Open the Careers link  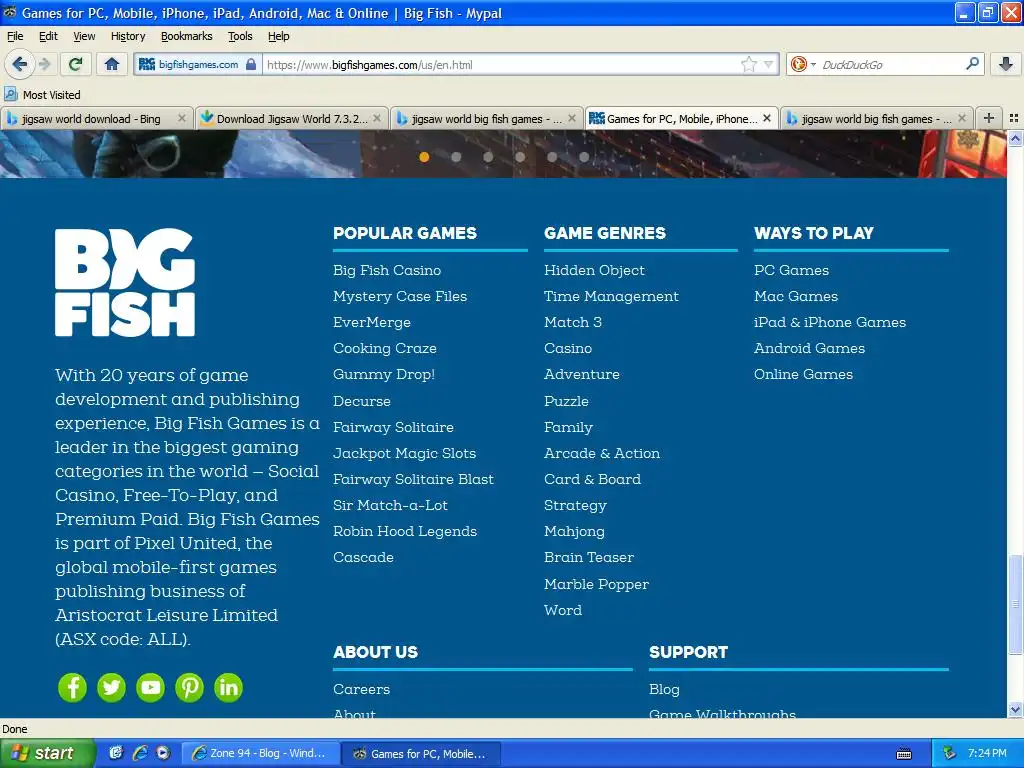361,689
